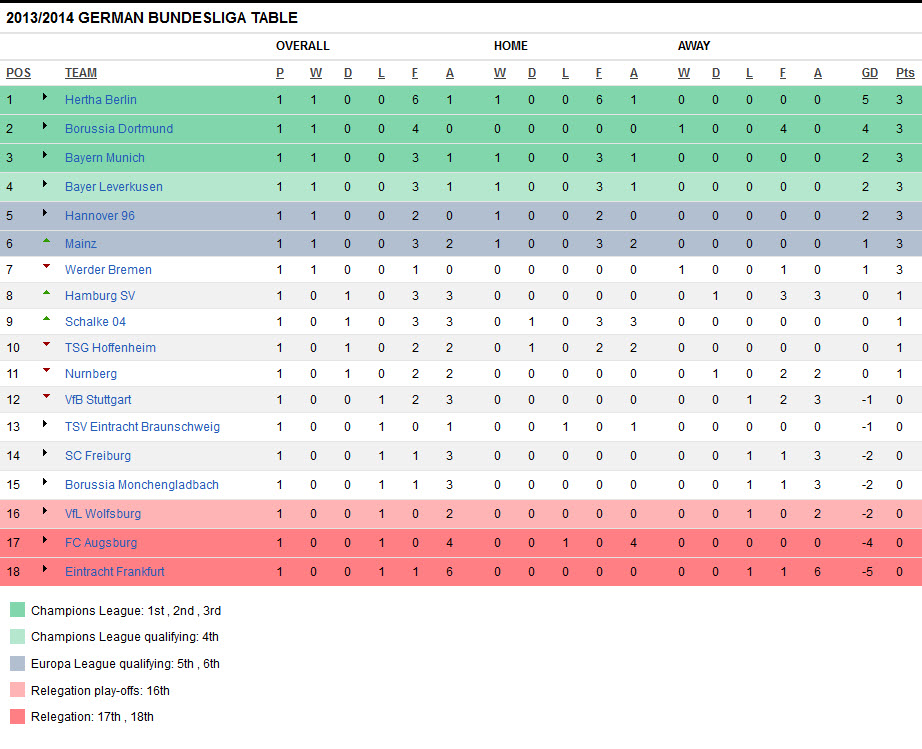Click the TEAM column header
This screenshot has width=922, height=749.
pos(81,73)
